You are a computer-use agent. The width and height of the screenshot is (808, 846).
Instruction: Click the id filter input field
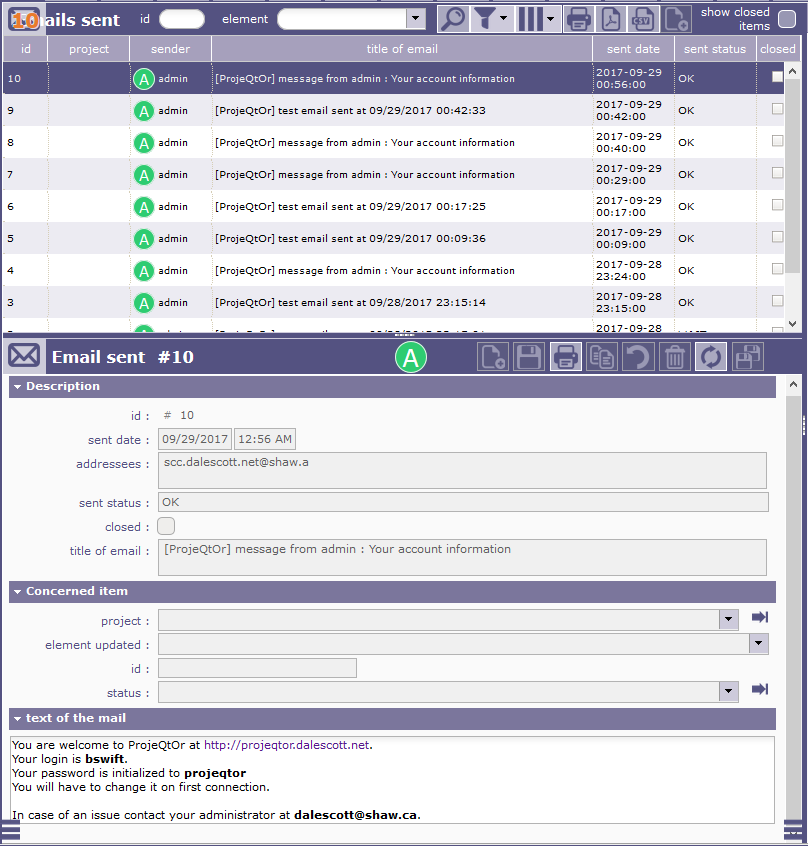[x=182, y=19]
